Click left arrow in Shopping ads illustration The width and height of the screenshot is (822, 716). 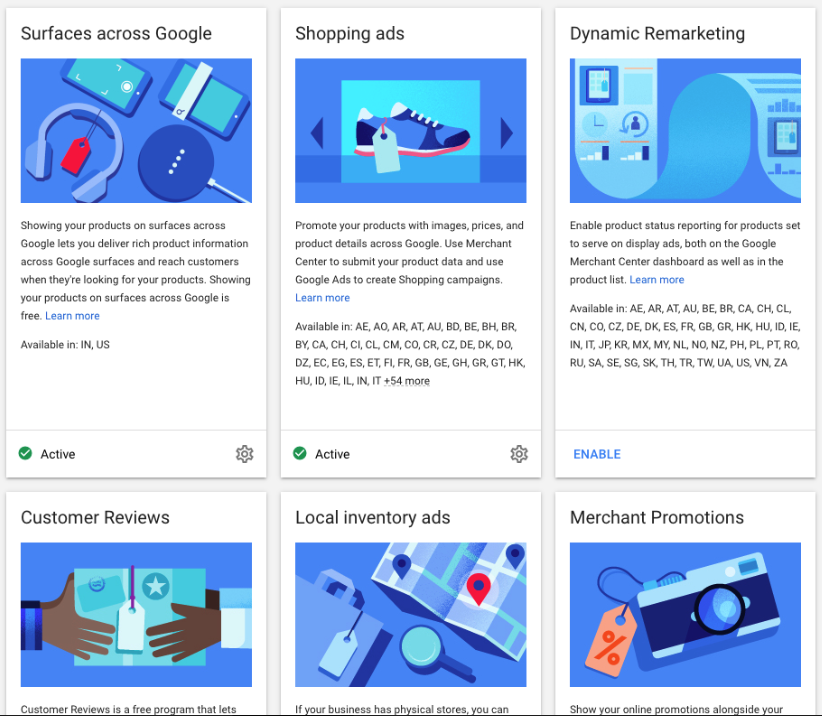click(x=317, y=132)
